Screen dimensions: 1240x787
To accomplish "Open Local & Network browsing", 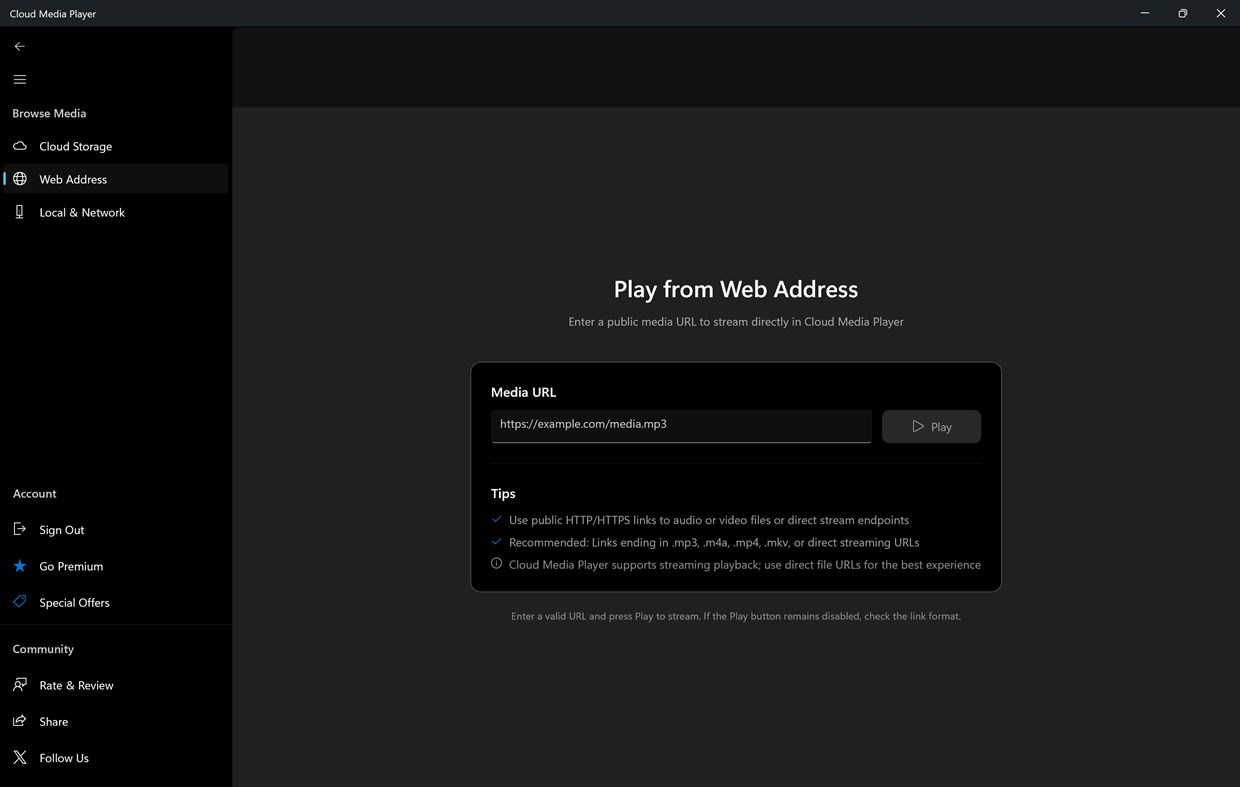I will click(x=19, y=212).
